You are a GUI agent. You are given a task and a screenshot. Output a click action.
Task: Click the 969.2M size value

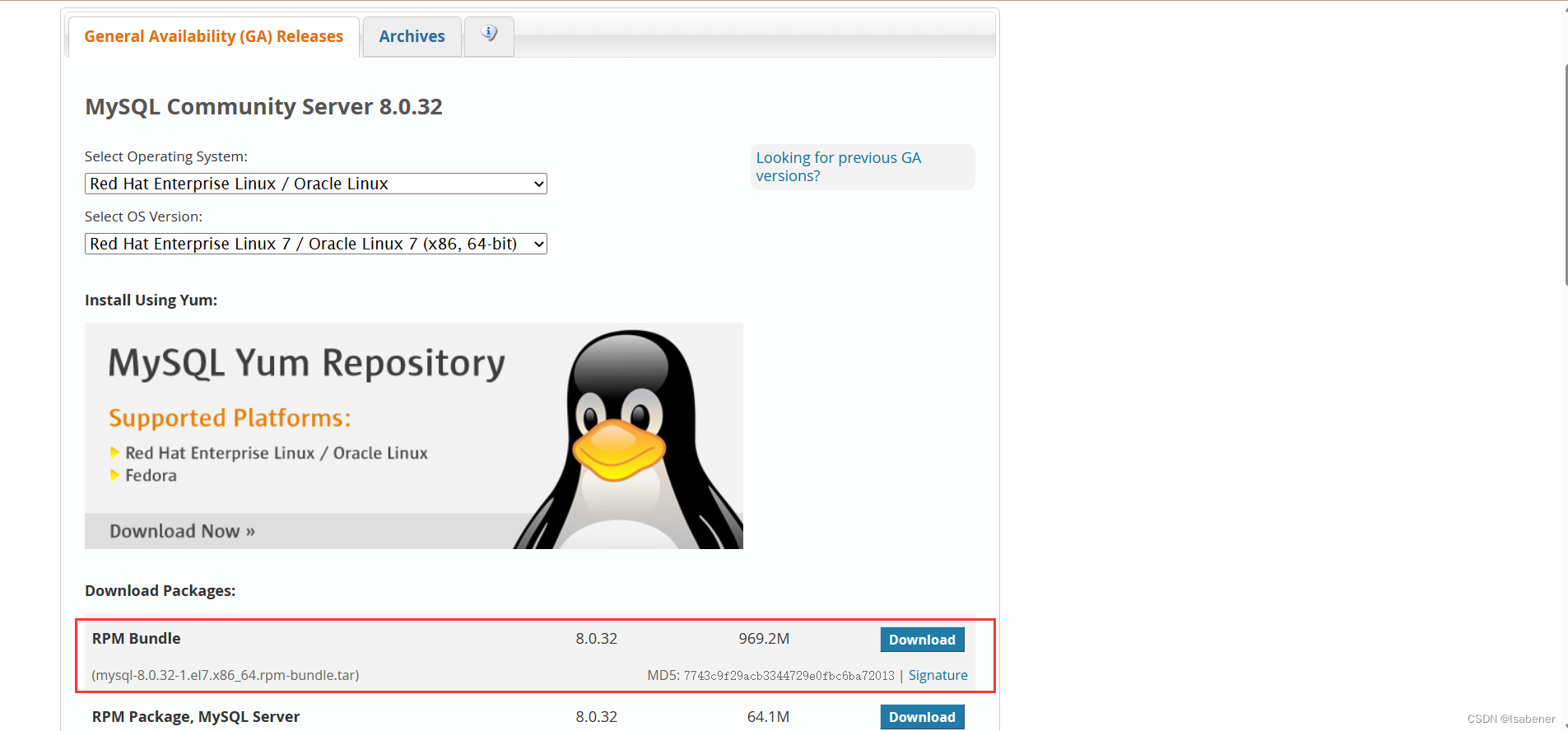pos(764,638)
